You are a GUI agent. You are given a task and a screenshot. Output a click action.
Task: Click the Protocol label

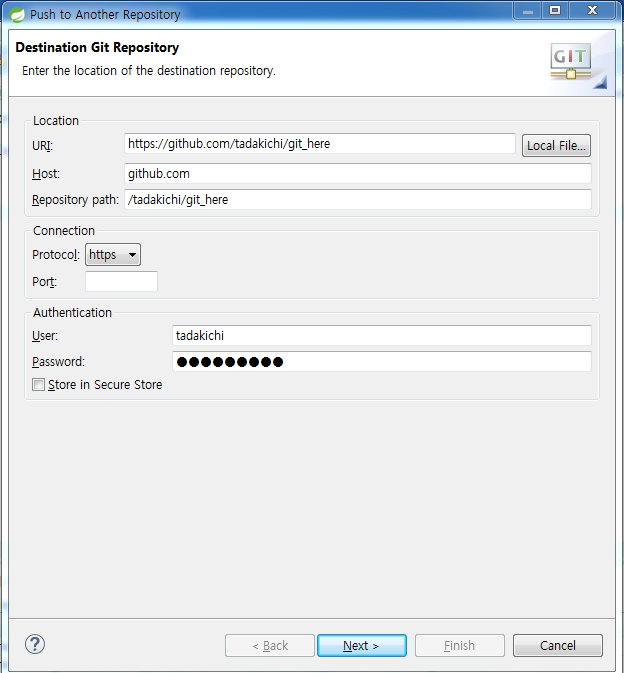[56, 255]
